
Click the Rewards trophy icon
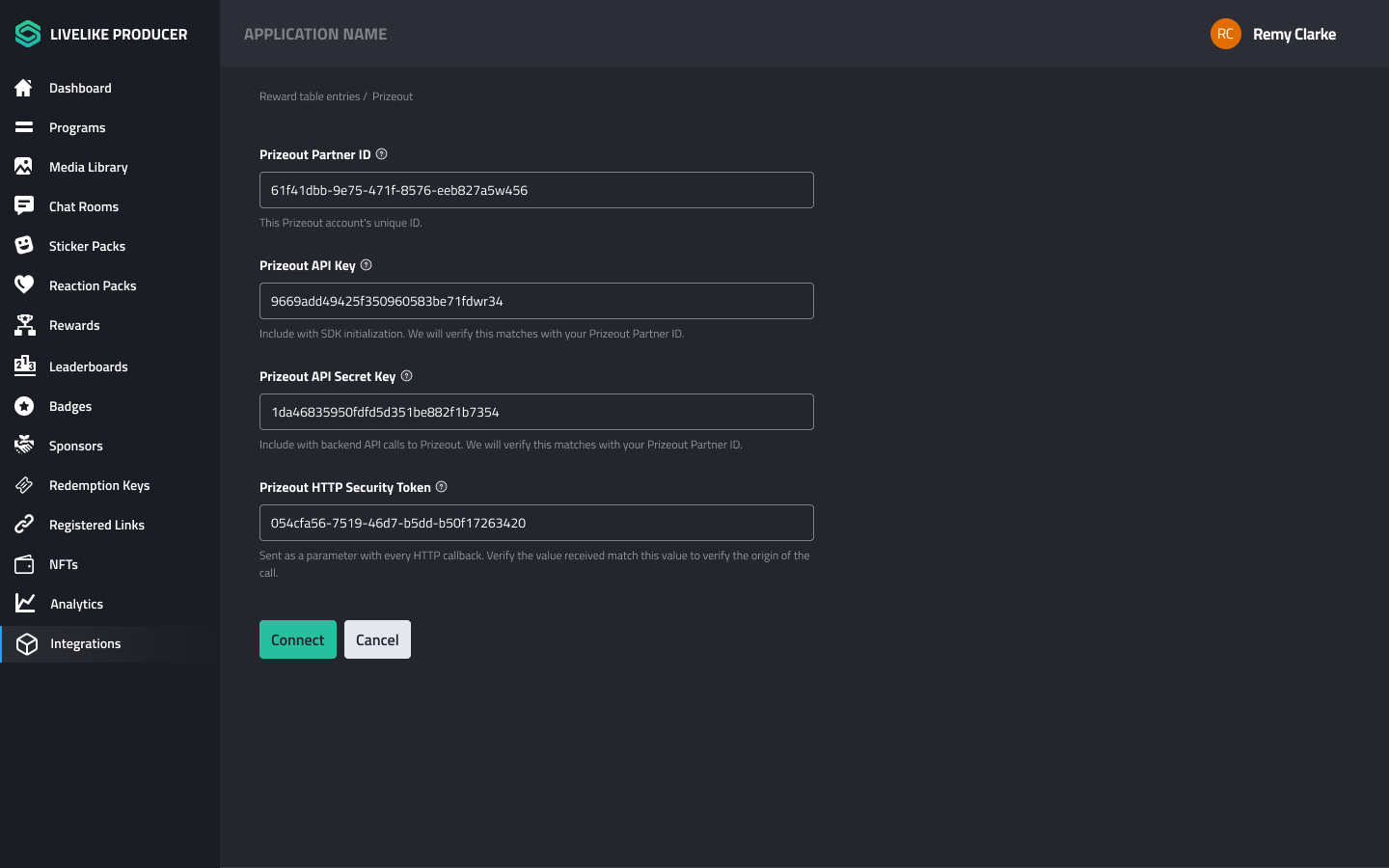click(24, 325)
